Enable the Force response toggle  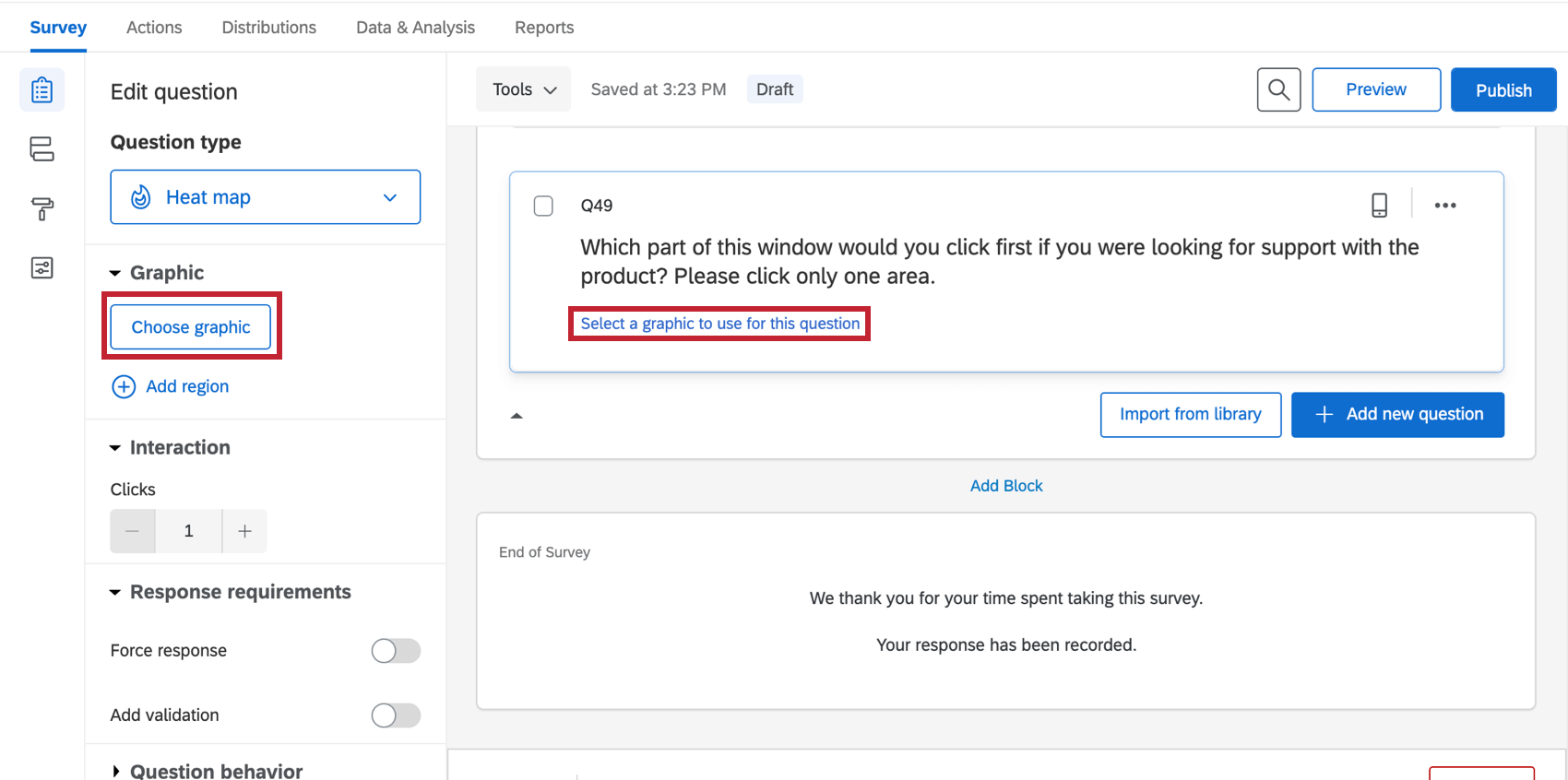point(396,651)
